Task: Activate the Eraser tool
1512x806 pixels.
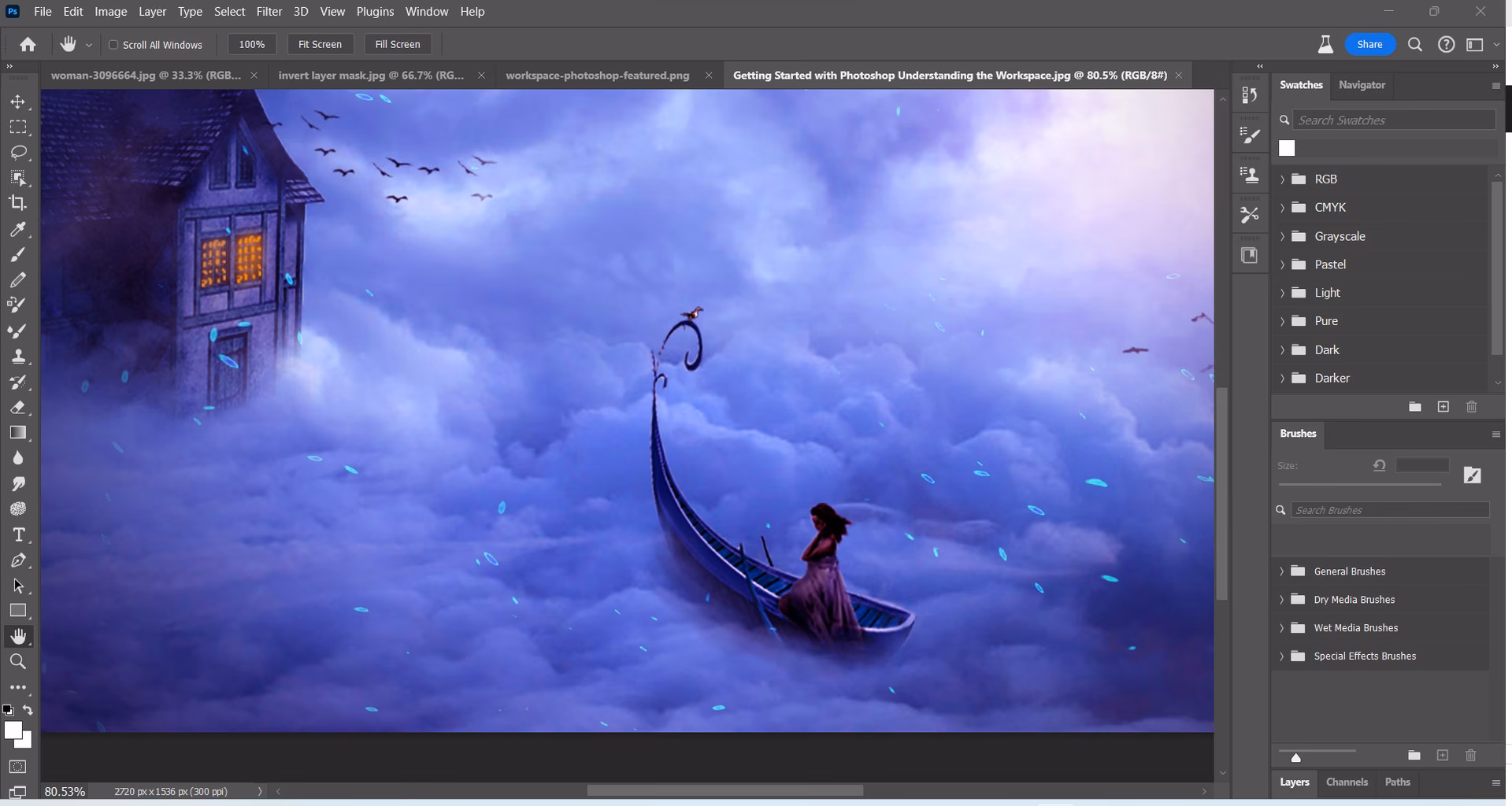Action: click(x=17, y=407)
